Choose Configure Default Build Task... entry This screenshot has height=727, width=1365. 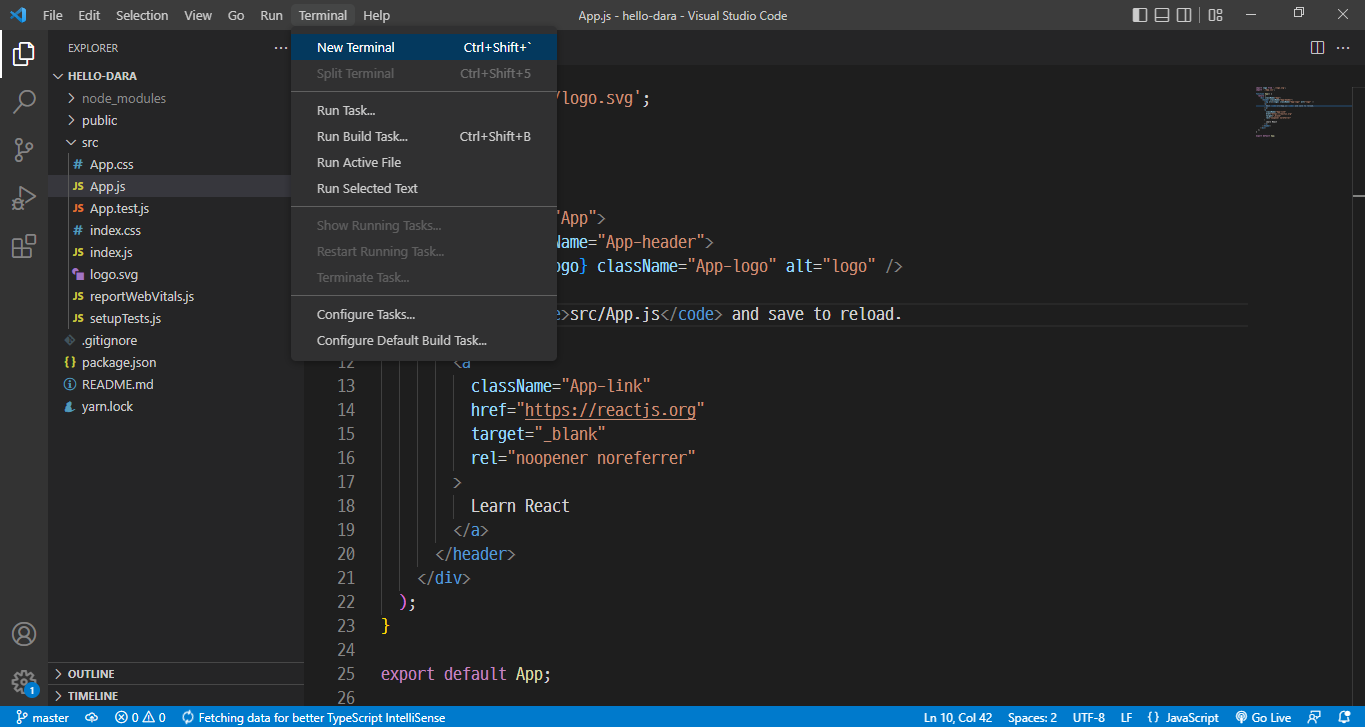click(424, 340)
